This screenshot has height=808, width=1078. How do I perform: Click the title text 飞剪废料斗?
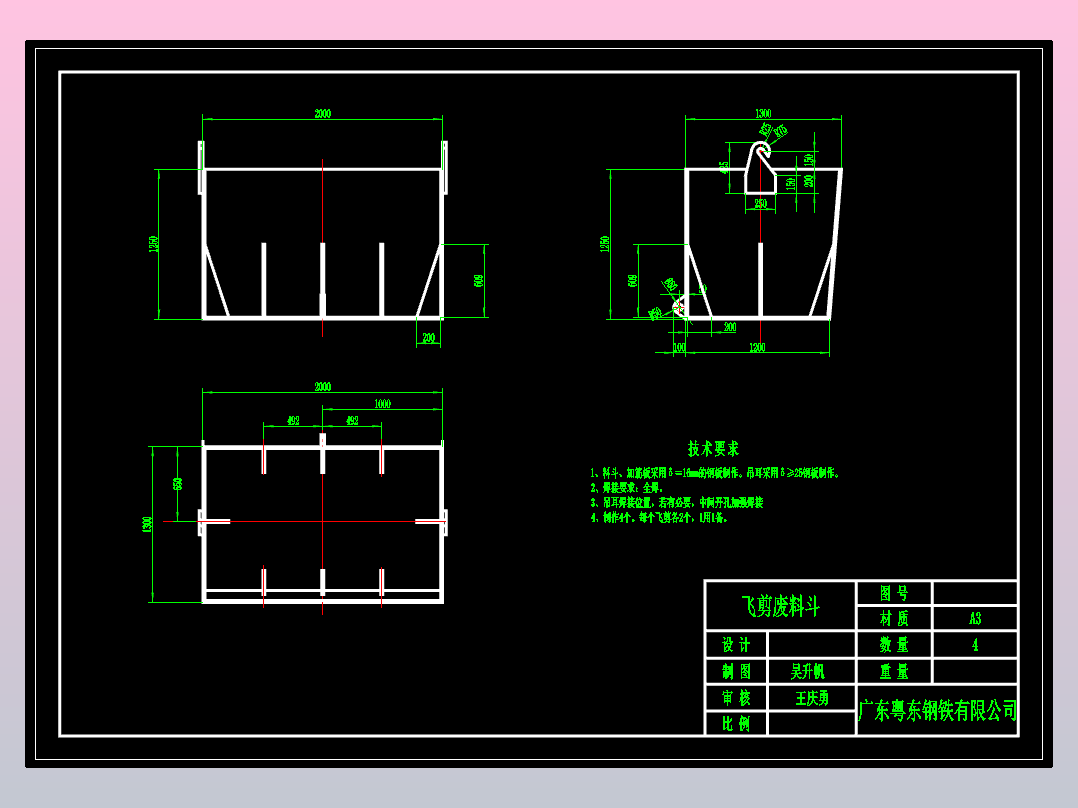pos(780,607)
